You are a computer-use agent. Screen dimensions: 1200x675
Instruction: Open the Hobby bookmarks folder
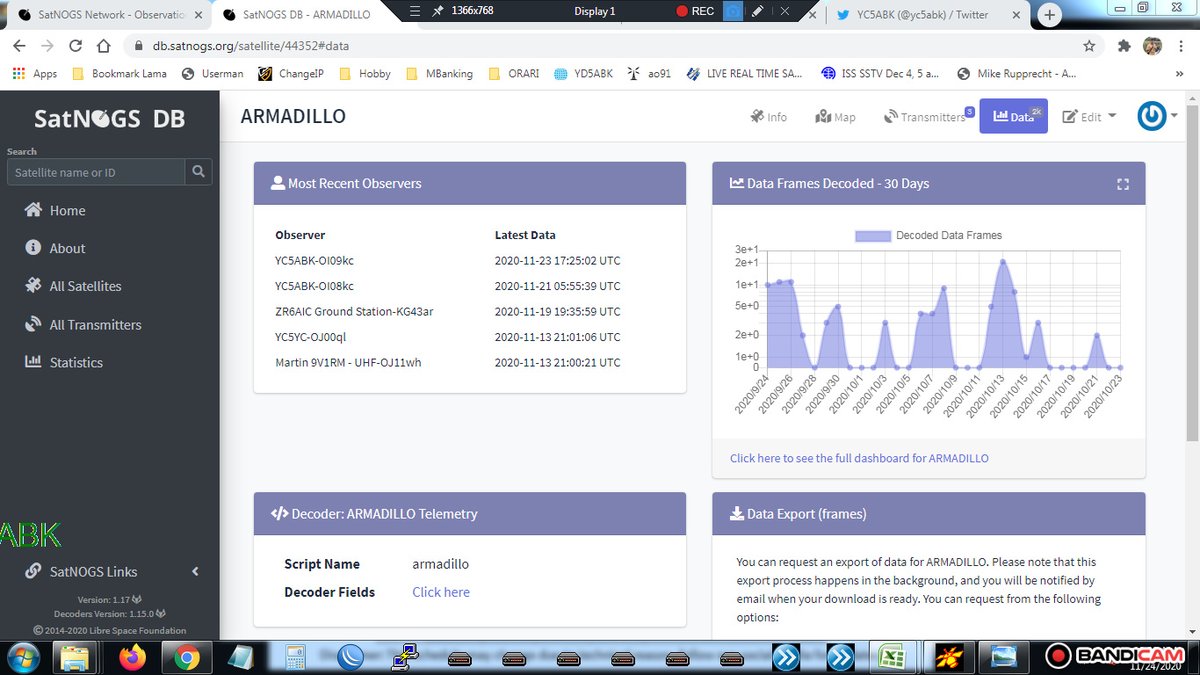[x=366, y=73]
